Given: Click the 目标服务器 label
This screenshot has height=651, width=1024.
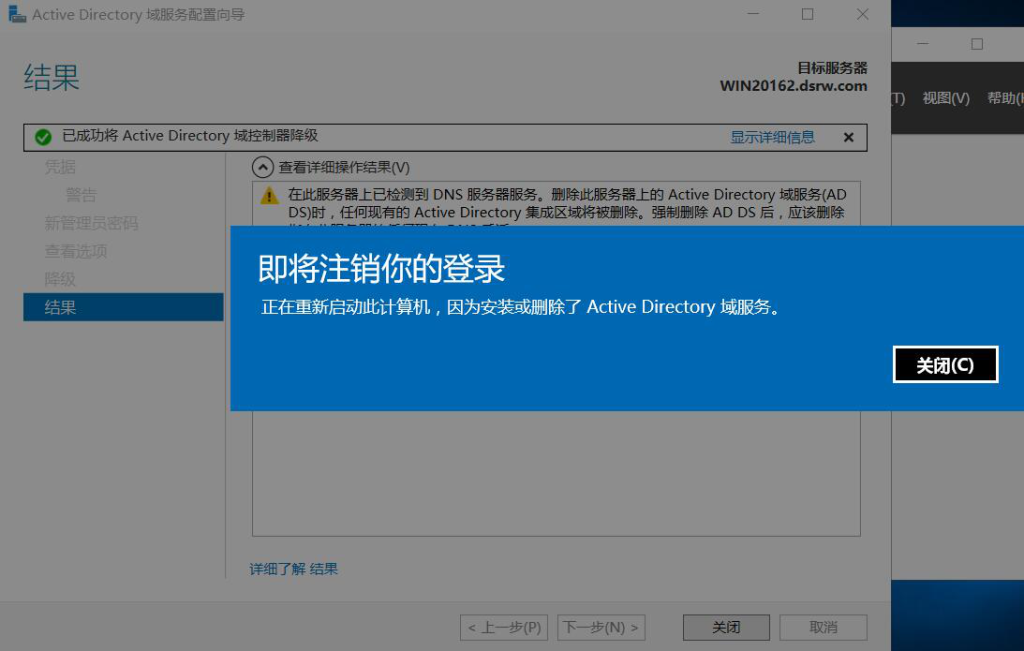Looking at the screenshot, I should (x=832, y=68).
